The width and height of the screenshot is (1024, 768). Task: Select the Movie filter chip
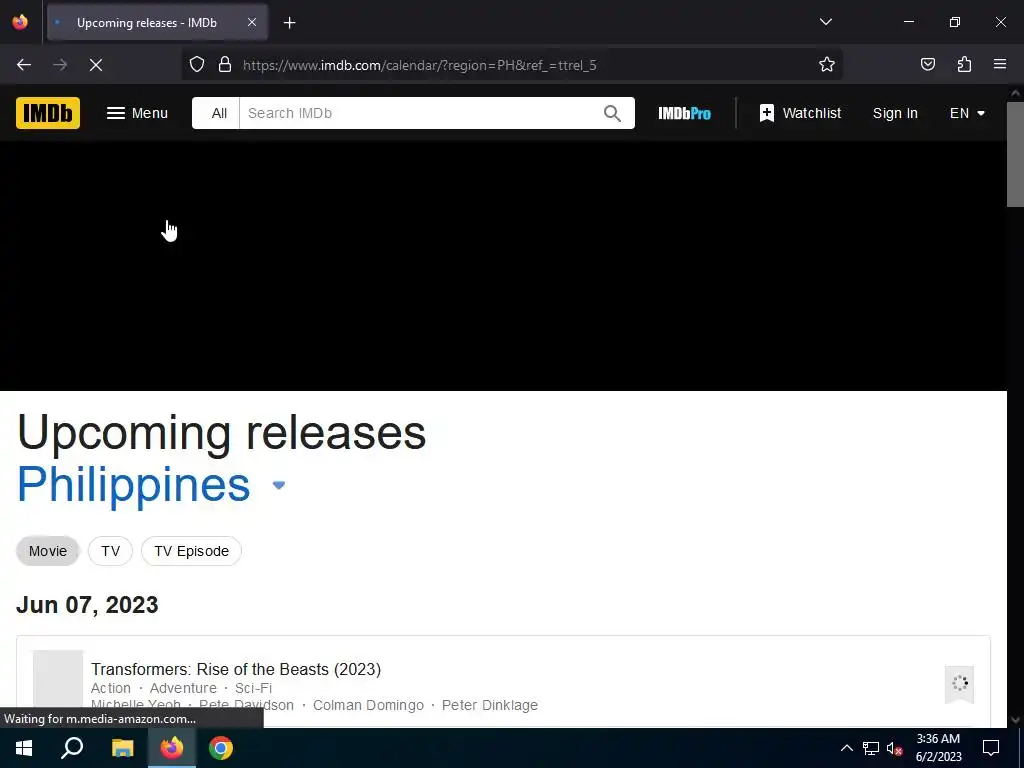(x=48, y=551)
